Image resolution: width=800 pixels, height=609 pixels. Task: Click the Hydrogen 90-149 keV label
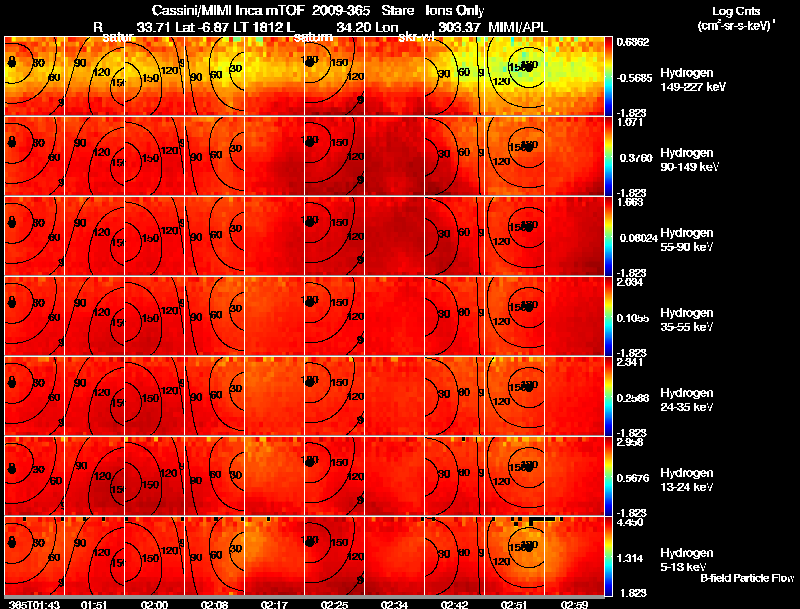(x=690, y=160)
